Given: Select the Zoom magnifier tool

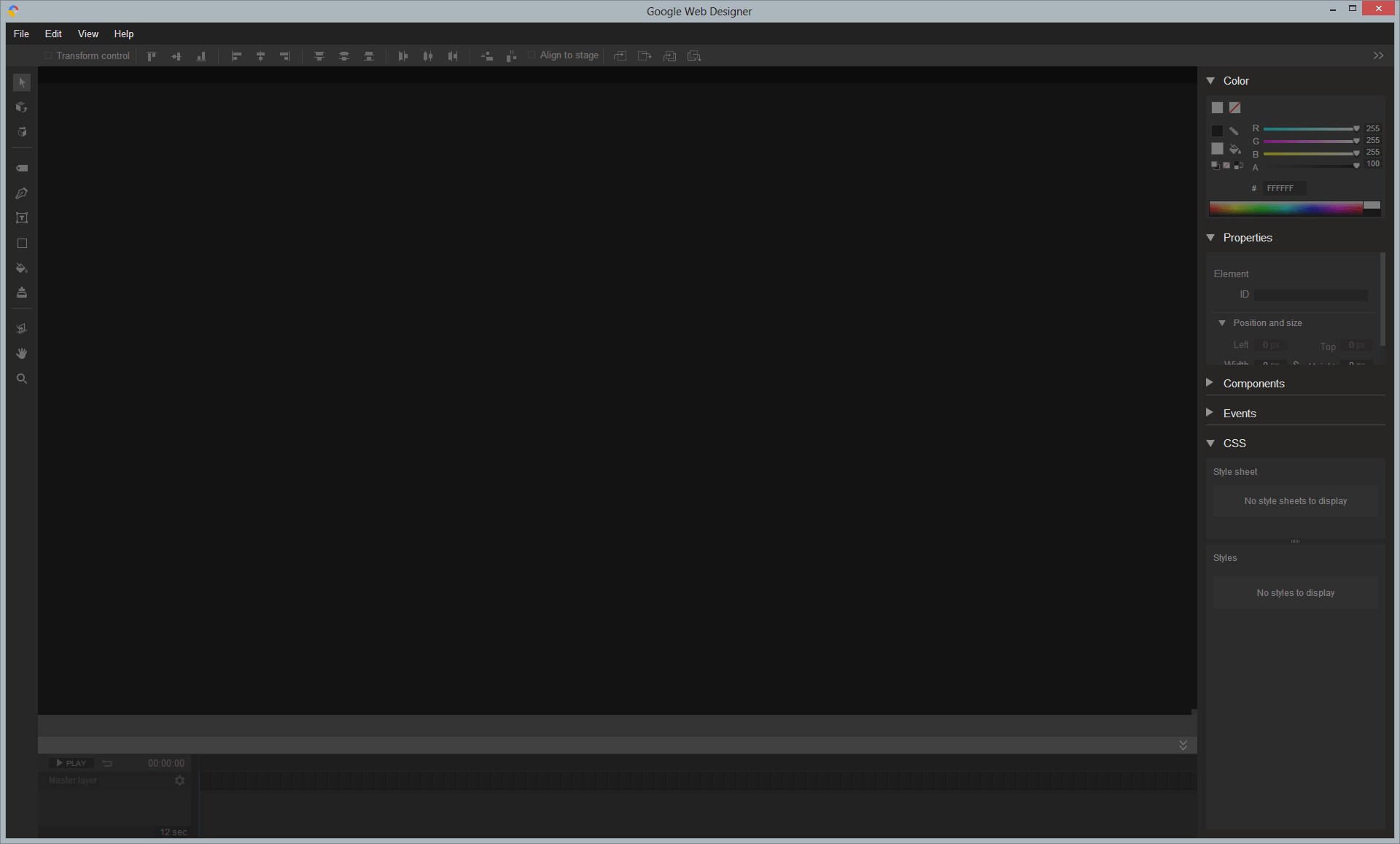Looking at the screenshot, I should (22, 379).
